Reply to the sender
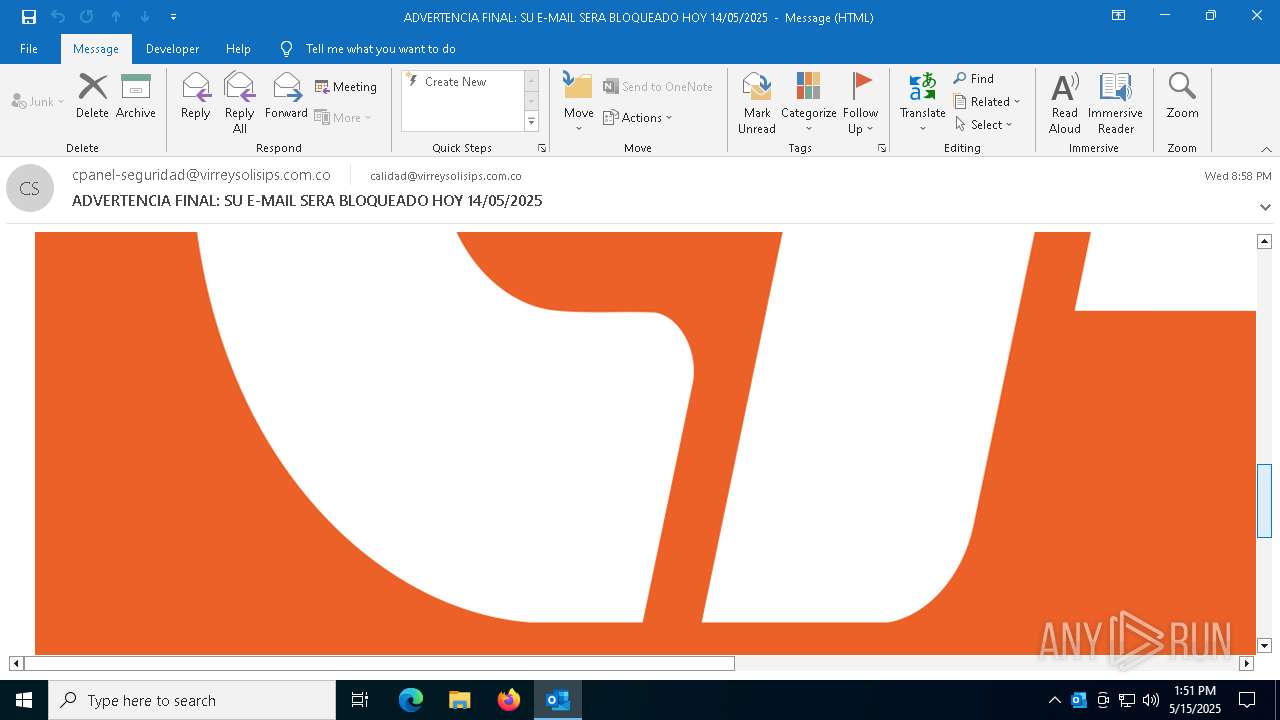The width and height of the screenshot is (1280, 720). tap(196, 96)
